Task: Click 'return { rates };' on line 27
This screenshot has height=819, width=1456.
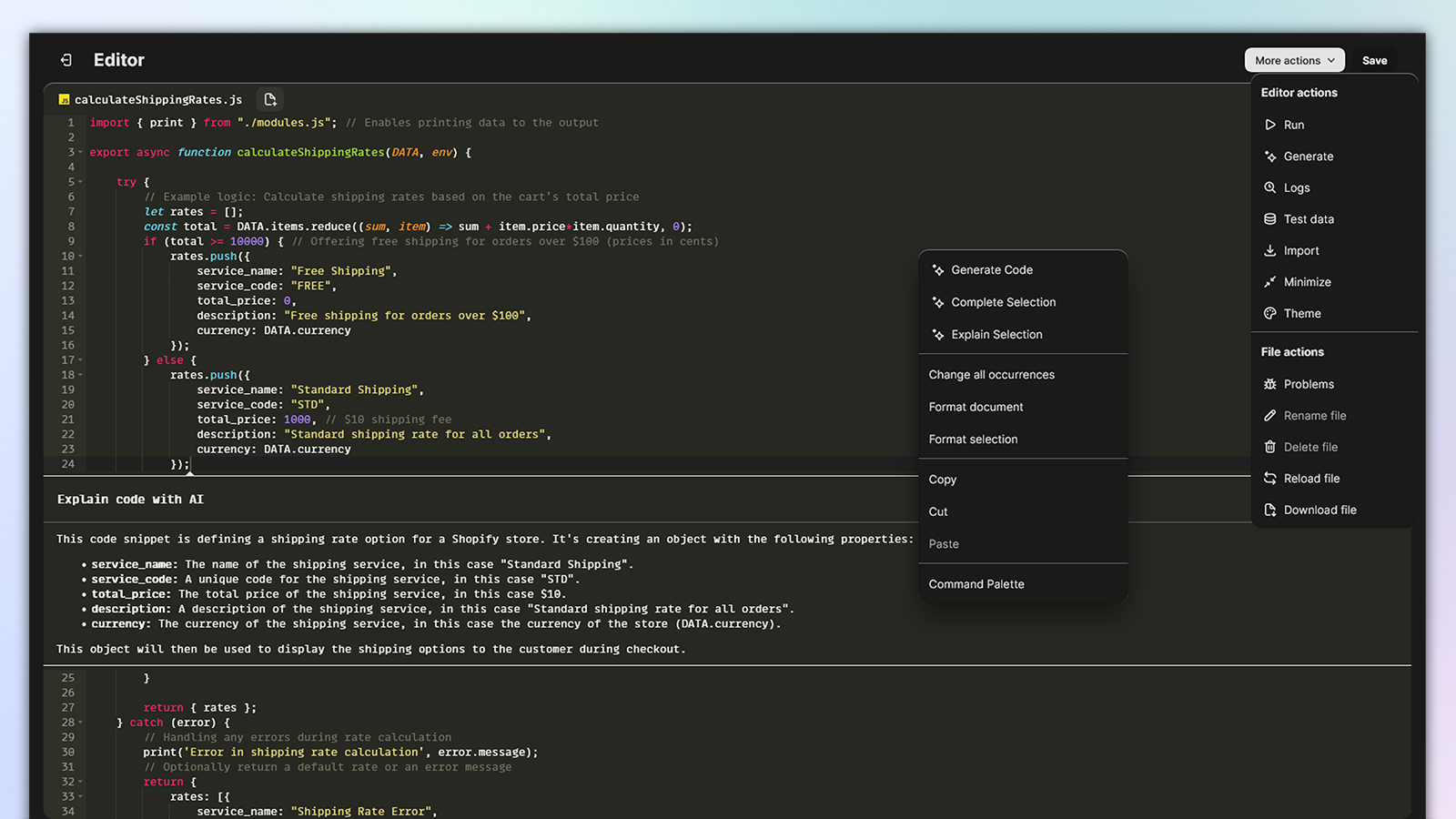Action: click(x=199, y=708)
